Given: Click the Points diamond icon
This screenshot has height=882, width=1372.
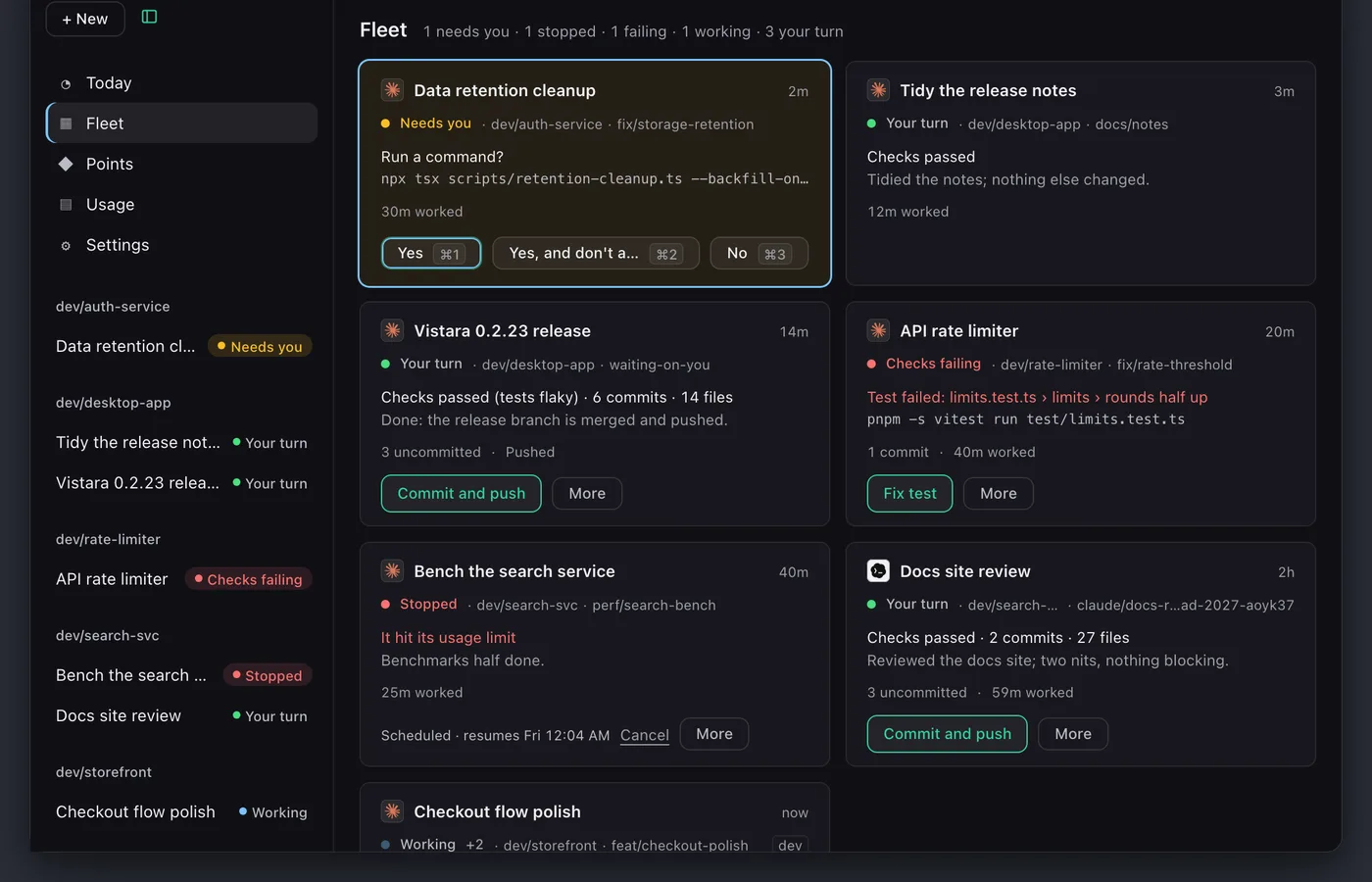Looking at the screenshot, I should [66, 164].
